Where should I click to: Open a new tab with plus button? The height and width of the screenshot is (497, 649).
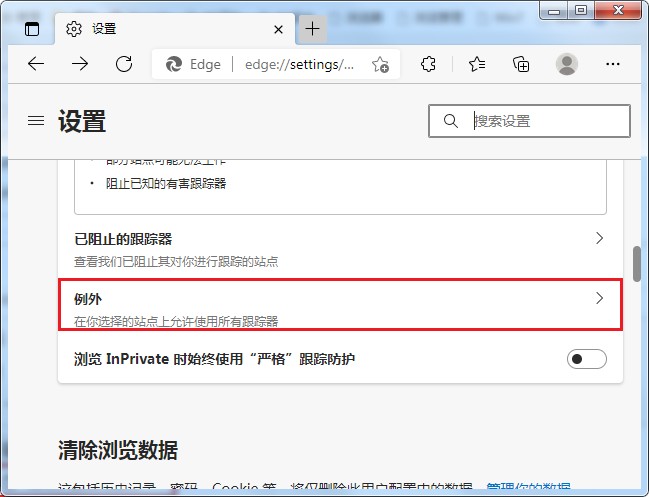click(312, 29)
